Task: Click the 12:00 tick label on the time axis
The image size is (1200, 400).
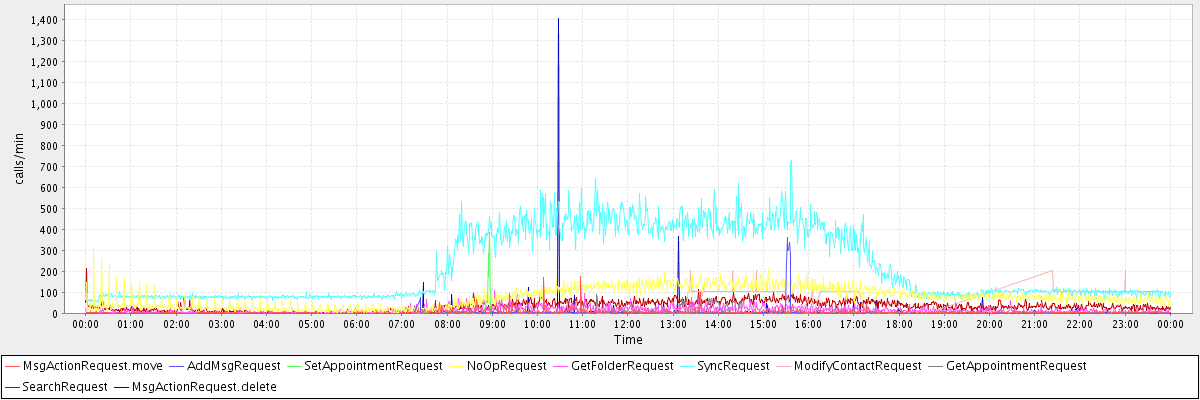Action: [x=627, y=324]
